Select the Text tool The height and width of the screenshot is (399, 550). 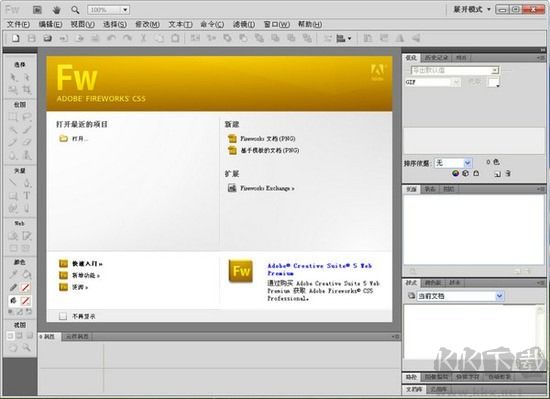[27, 196]
